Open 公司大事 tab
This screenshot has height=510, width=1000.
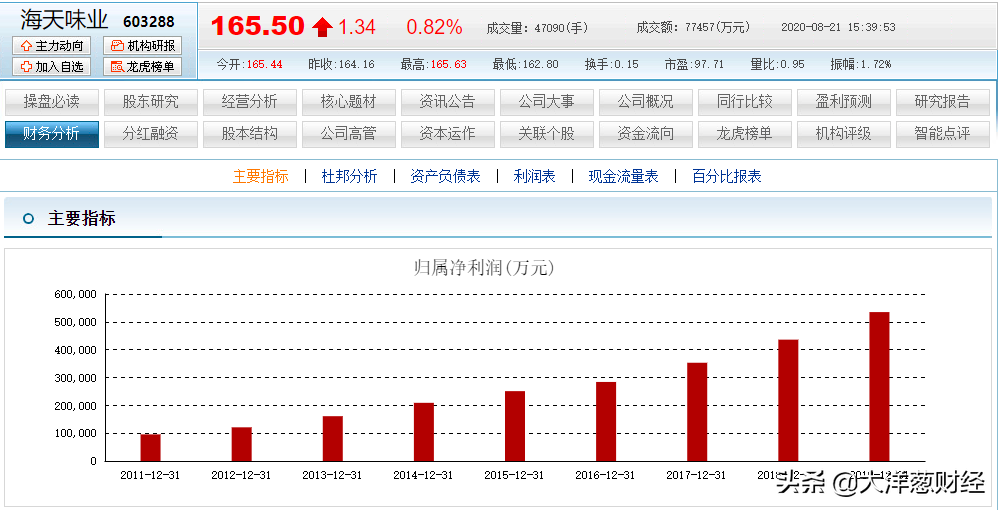(x=547, y=102)
